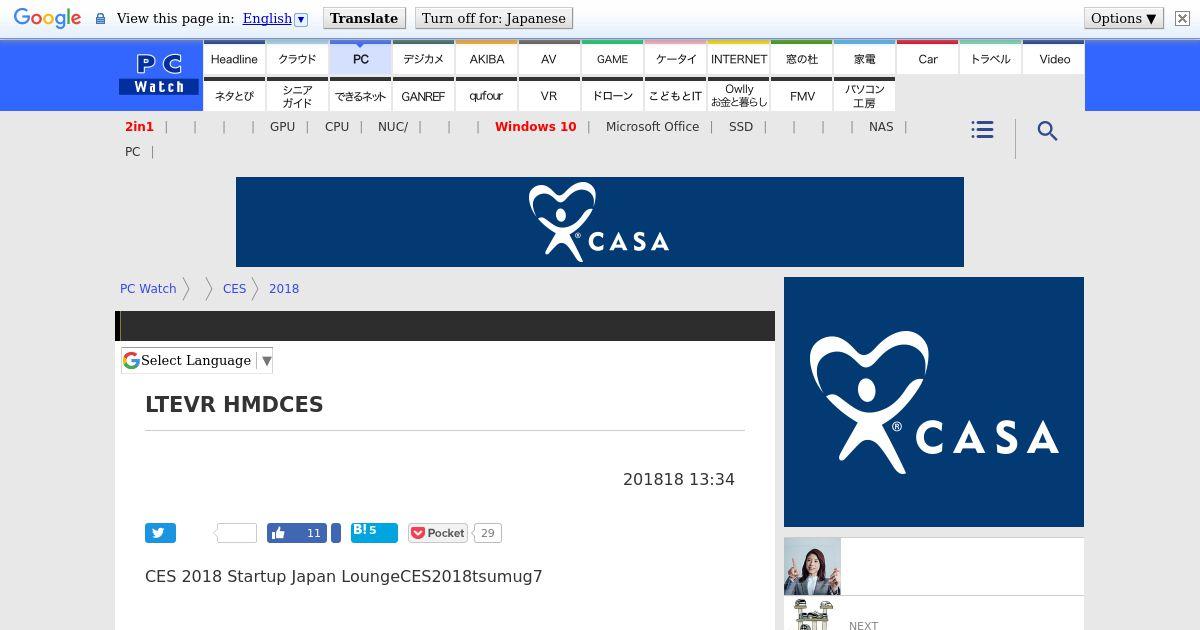The width and height of the screenshot is (1200, 630).
Task: Save article to Pocket
Action: [x=438, y=533]
